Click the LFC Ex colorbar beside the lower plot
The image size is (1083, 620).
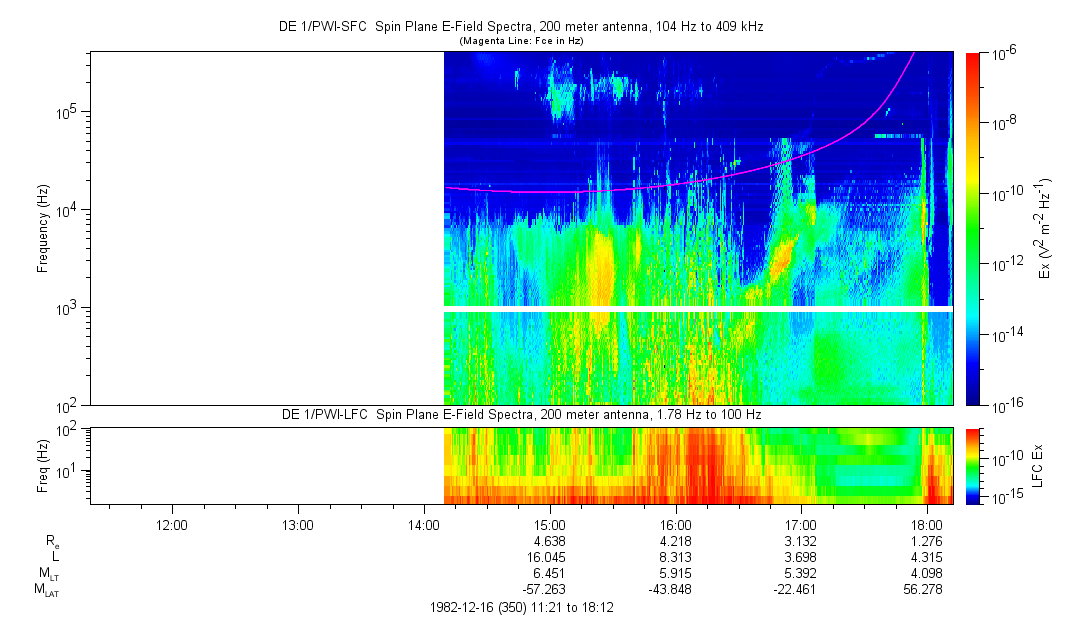974,464
